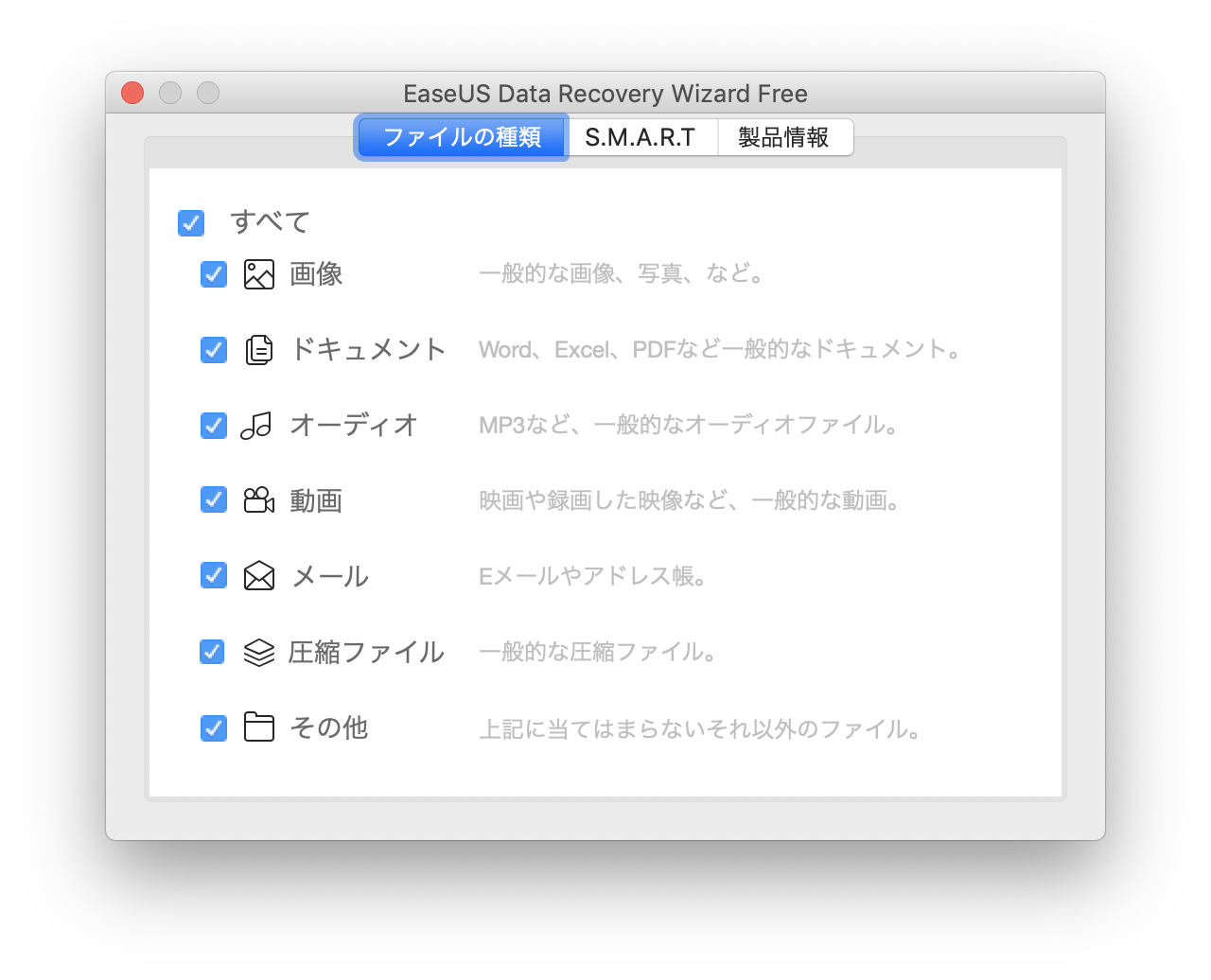Image resolution: width=1211 pixels, height=980 pixels.
Task: Click the video camera icon for 動画
Action: [258, 499]
